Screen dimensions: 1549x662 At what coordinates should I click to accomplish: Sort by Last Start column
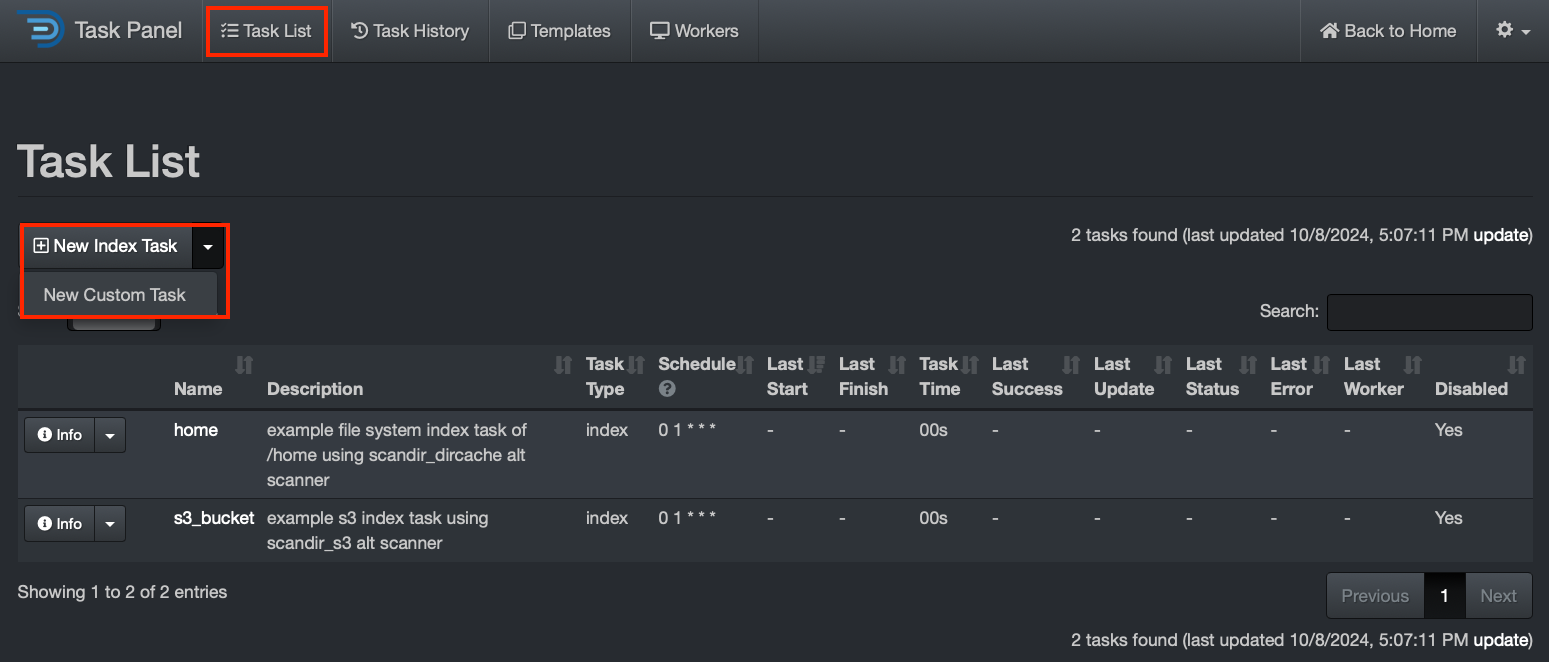coord(816,365)
